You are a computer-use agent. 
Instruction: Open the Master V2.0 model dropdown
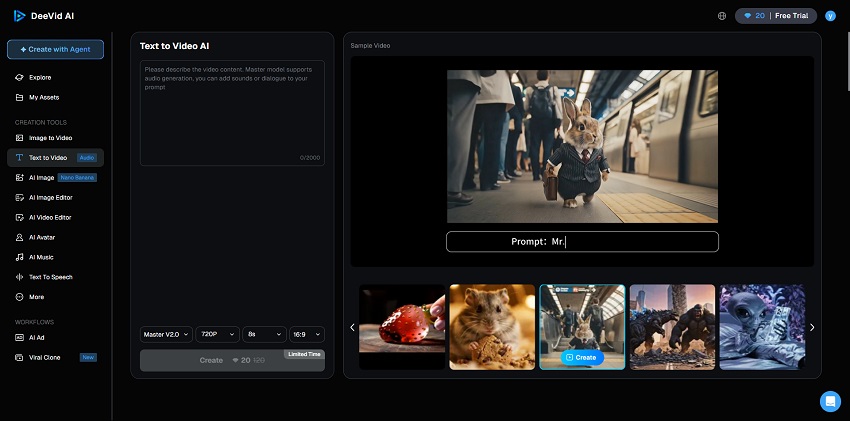point(166,334)
